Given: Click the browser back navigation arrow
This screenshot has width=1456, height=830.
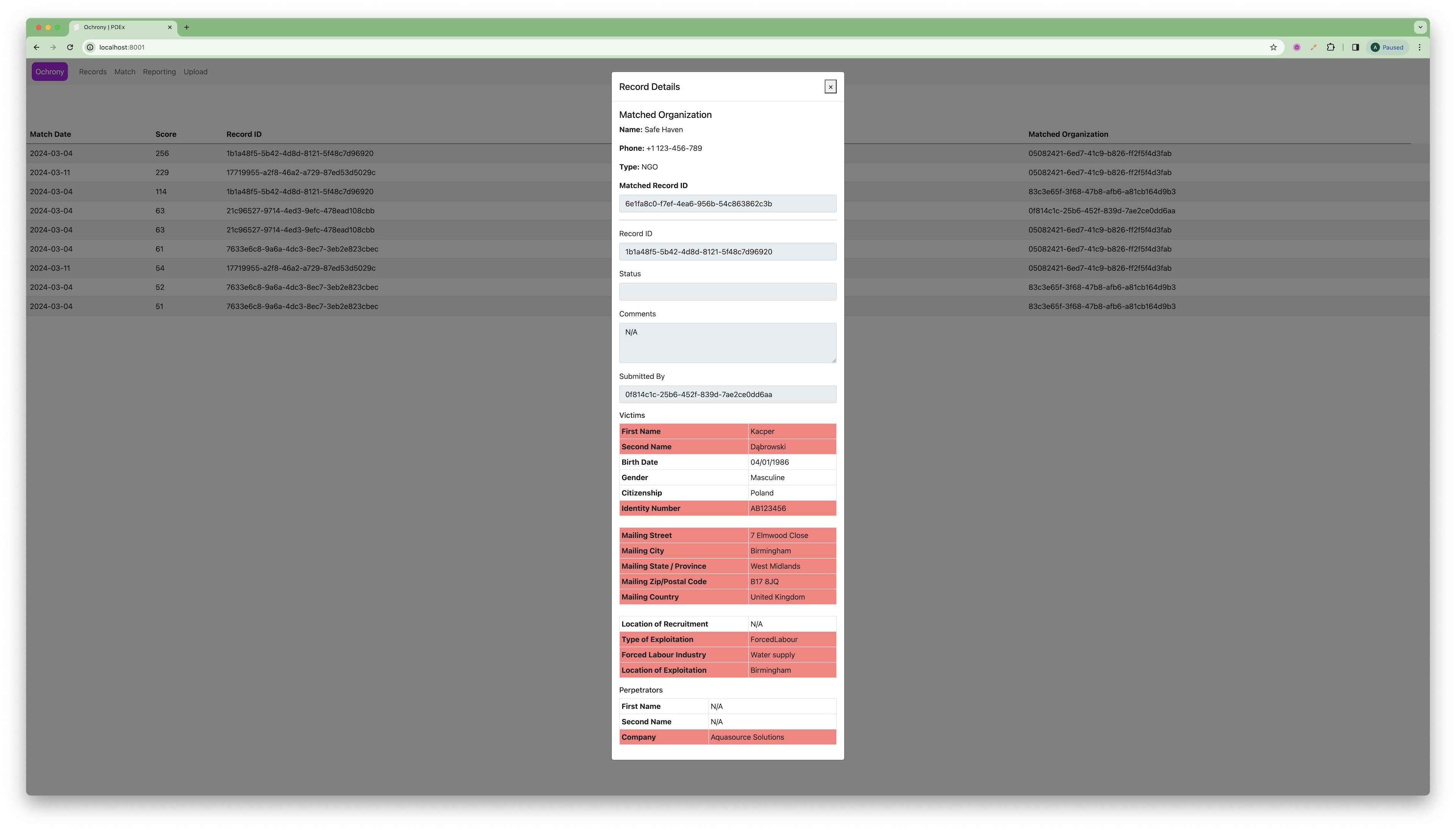Looking at the screenshot, I should point(36,47).
